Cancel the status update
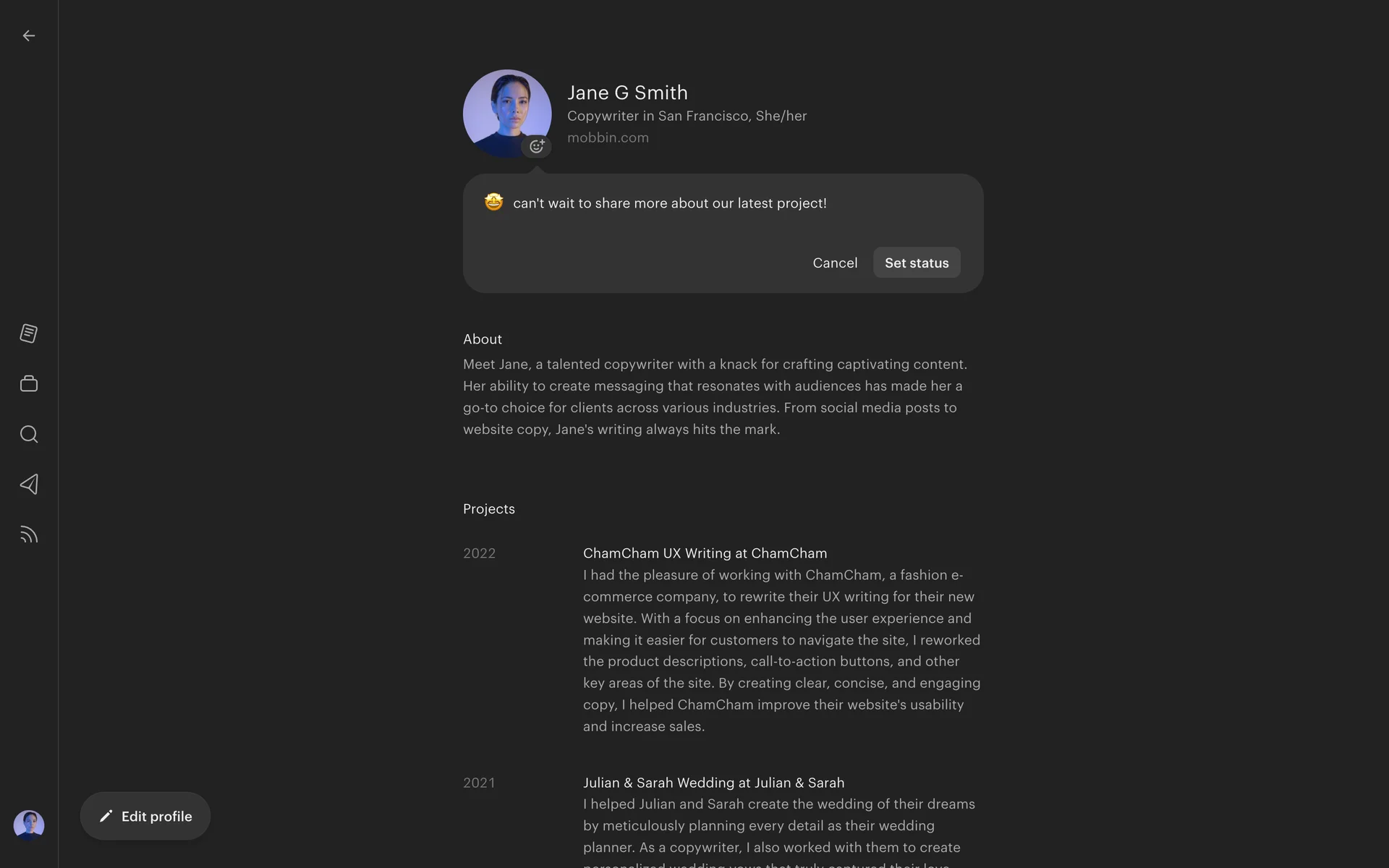The height and width of the screenshot is (868, 1389). pyautogui.click(x=835, y=263)
